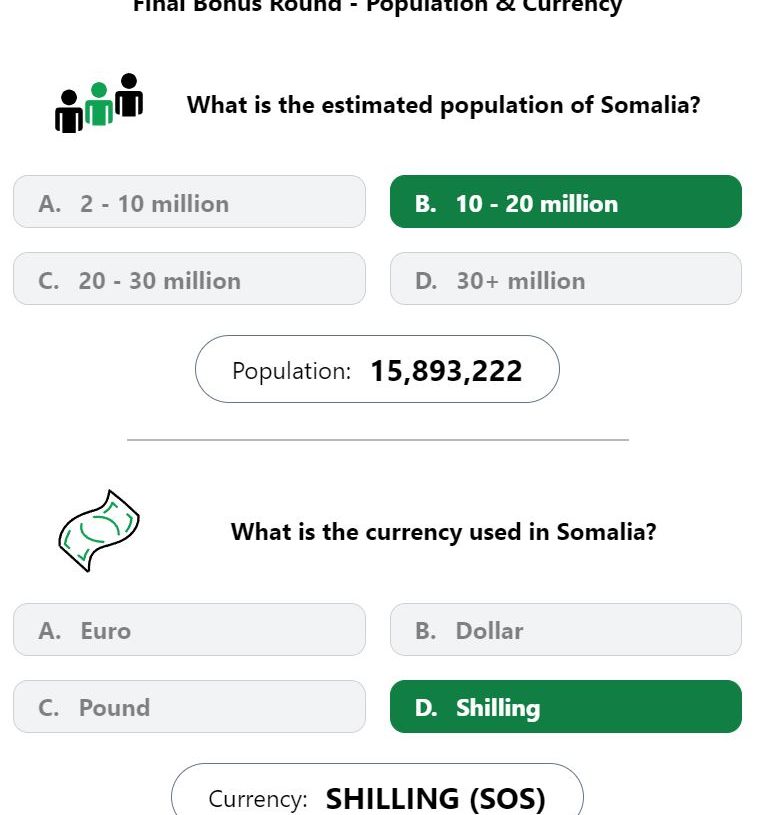Click the green banknote currency icon
The height and width of the screenshot is (815, 765).
[99, 531]
